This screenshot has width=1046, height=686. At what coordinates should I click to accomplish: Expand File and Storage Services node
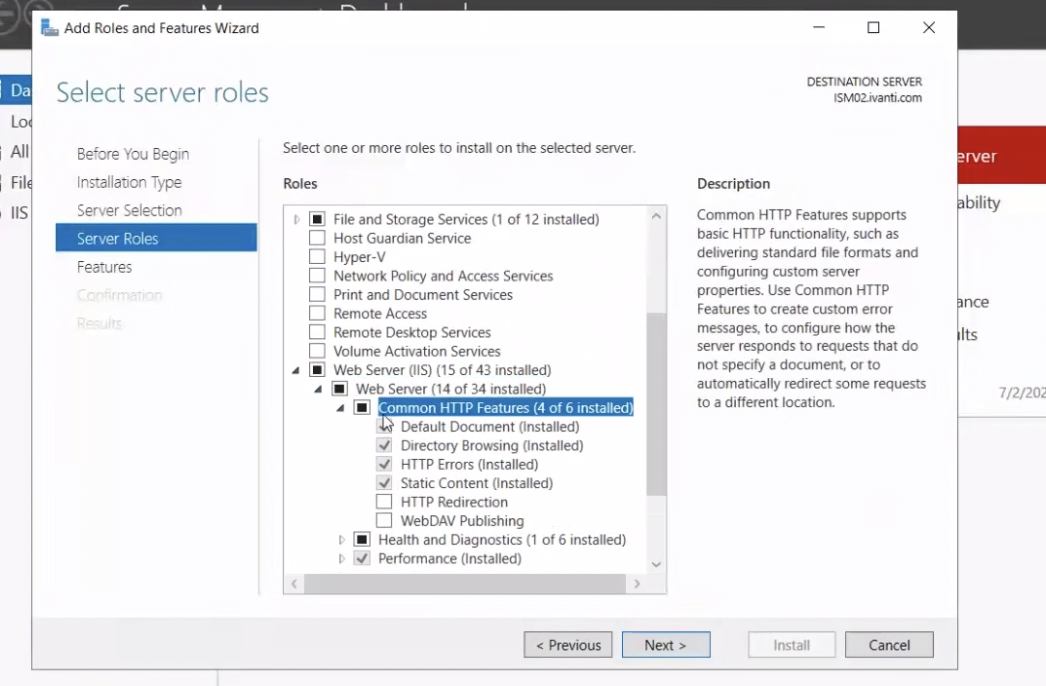[297, 219]
